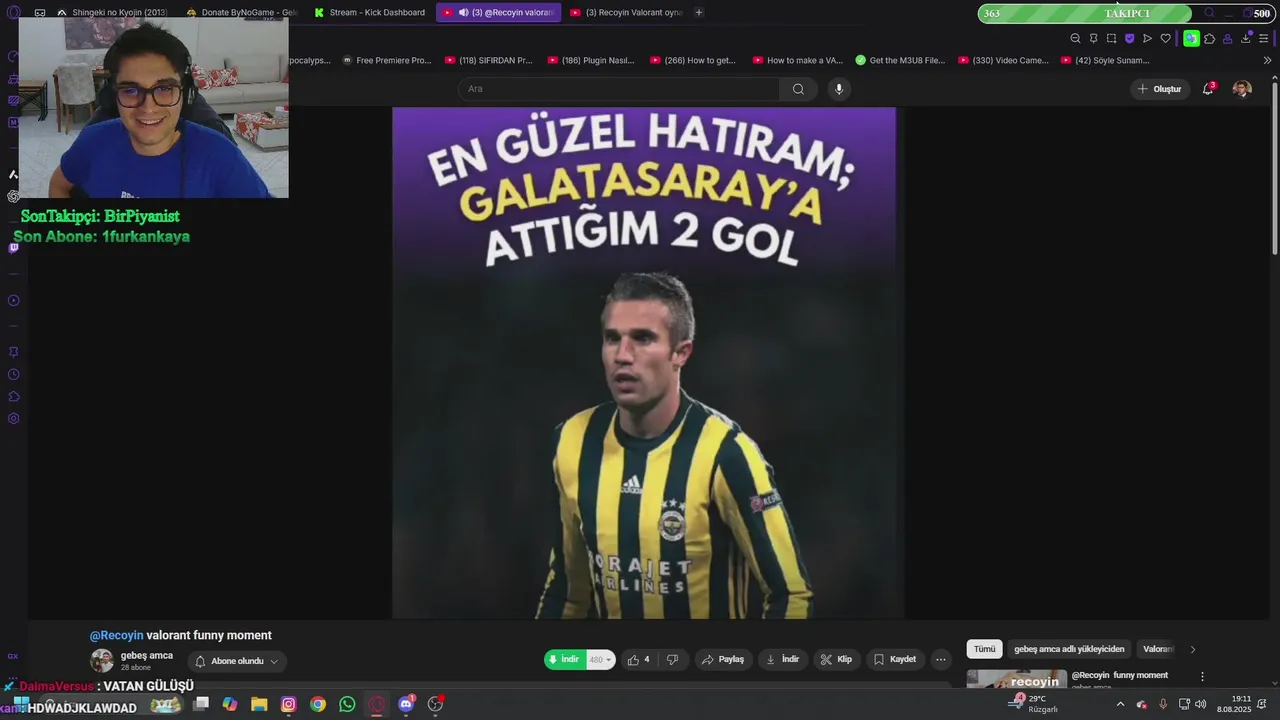The width and height of the screenshot is (1280, 720).
Task: Open WhatsApp from the Windows taskbar
Action: click(347, 704)
